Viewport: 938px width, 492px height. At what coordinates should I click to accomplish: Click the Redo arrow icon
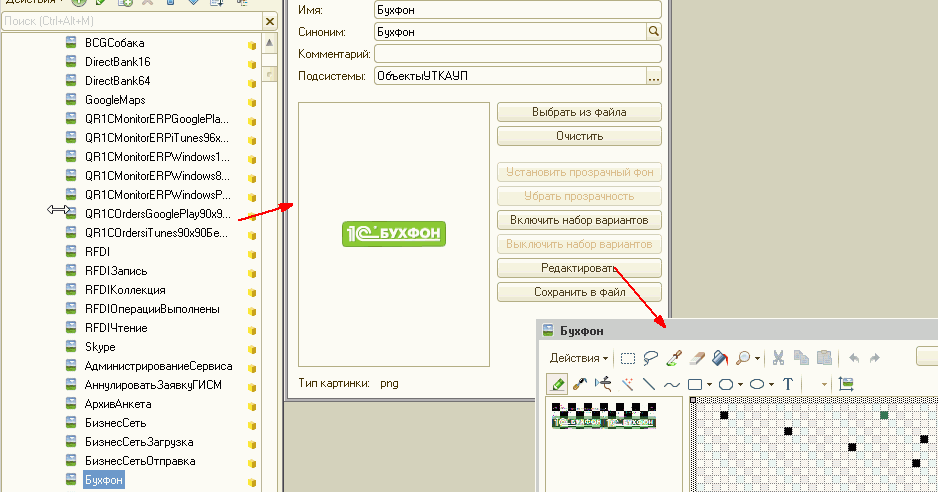tap(875, 358)
